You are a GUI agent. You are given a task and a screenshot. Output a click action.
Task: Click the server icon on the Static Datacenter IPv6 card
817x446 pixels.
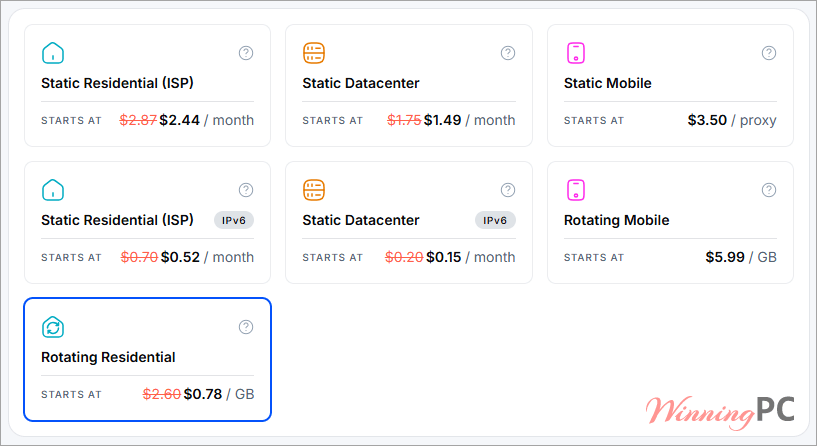pos(314,190)
